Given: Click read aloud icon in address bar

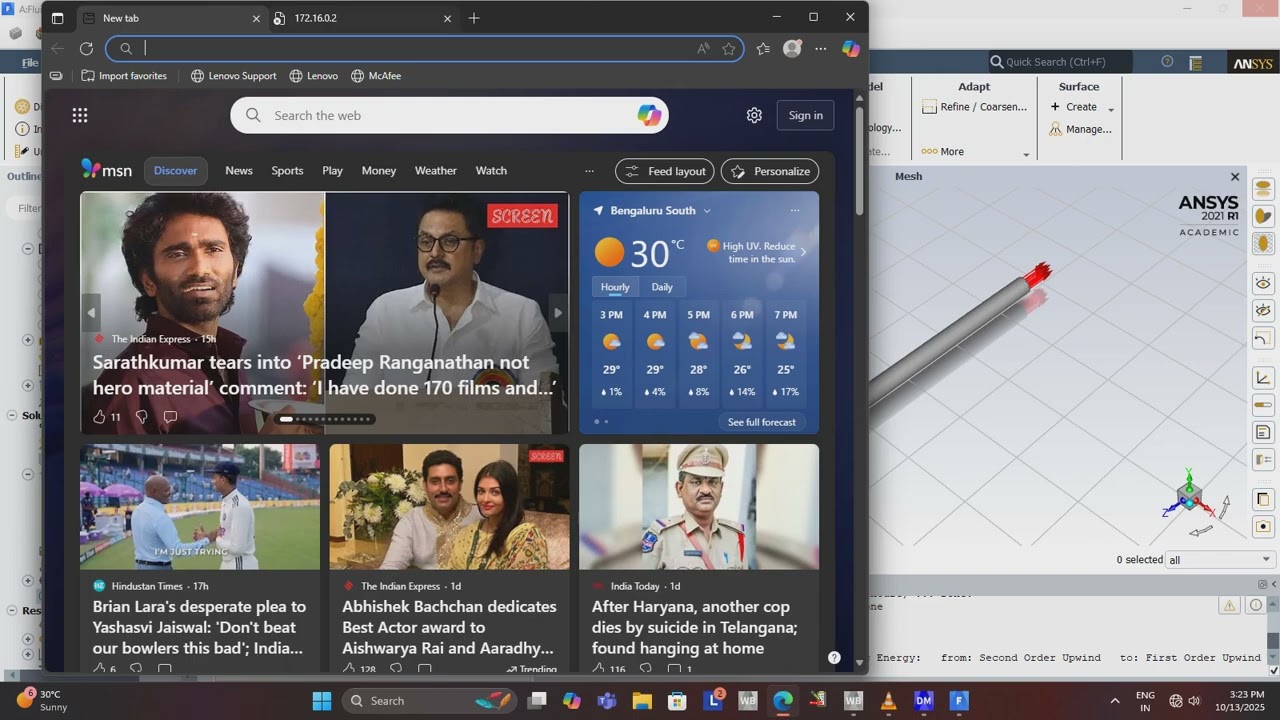Looking at the screenshot, I should 703,48.
